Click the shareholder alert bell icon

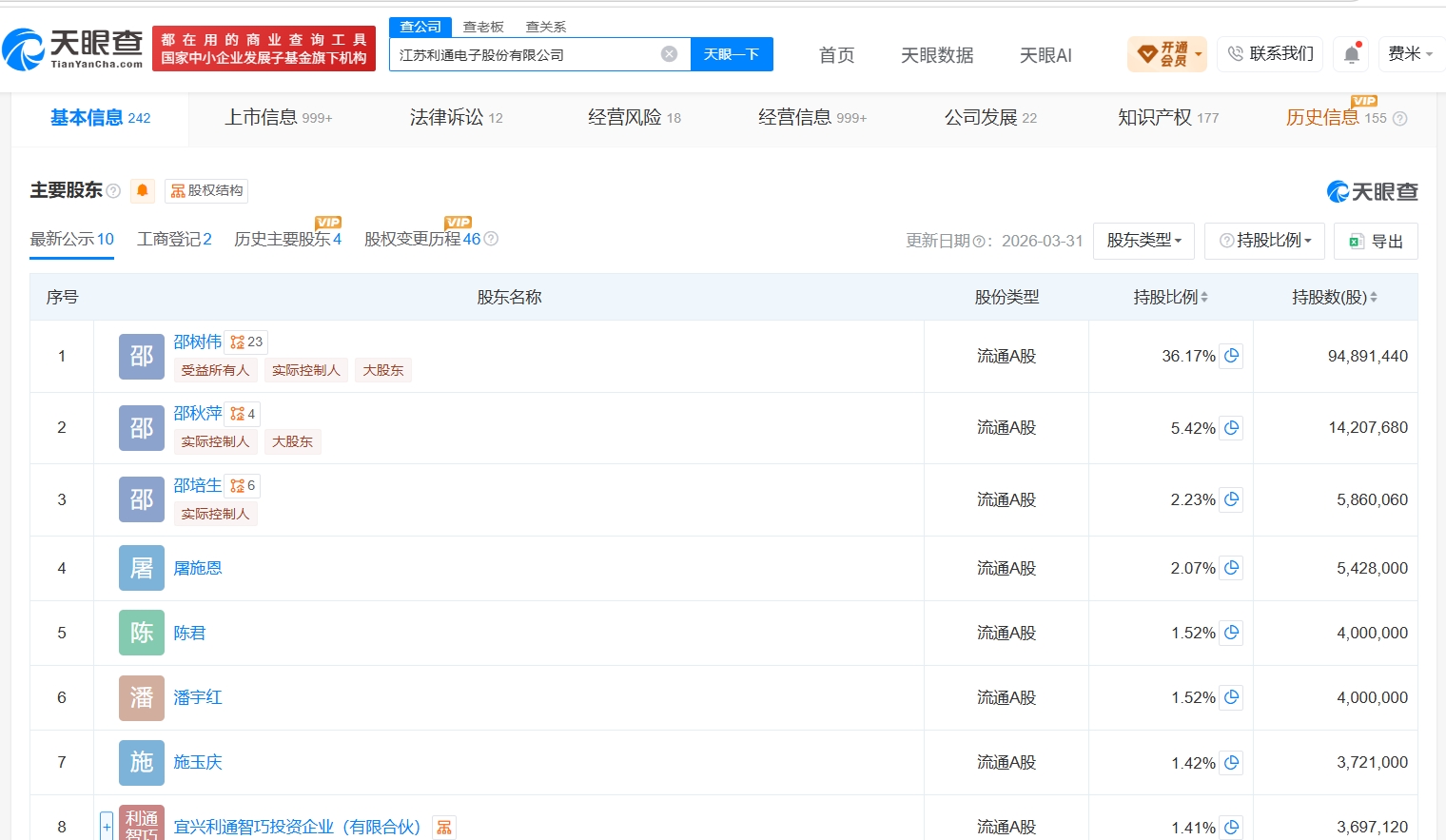[x=143, y=190]
